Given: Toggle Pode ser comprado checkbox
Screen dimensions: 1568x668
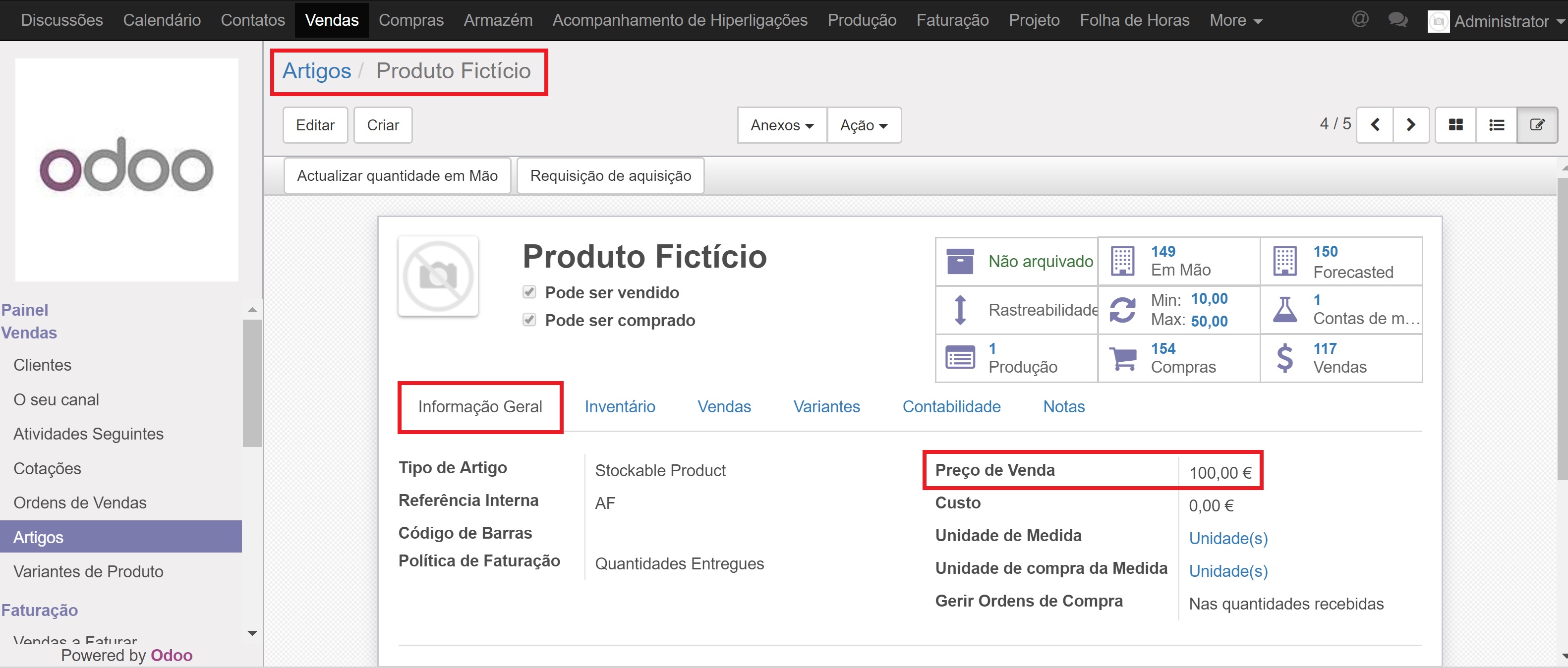Looking at the screenshot, I should point(529,320).
